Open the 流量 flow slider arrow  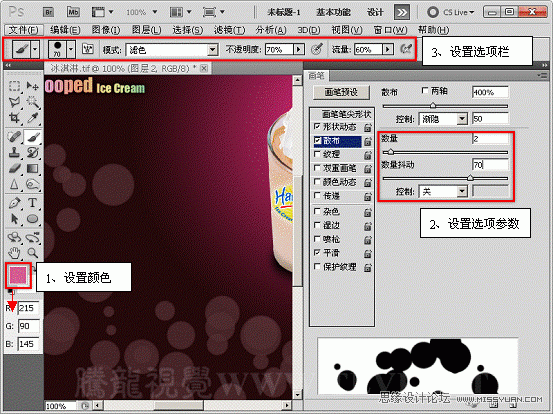pyautogui.click(x=388, y=49)
